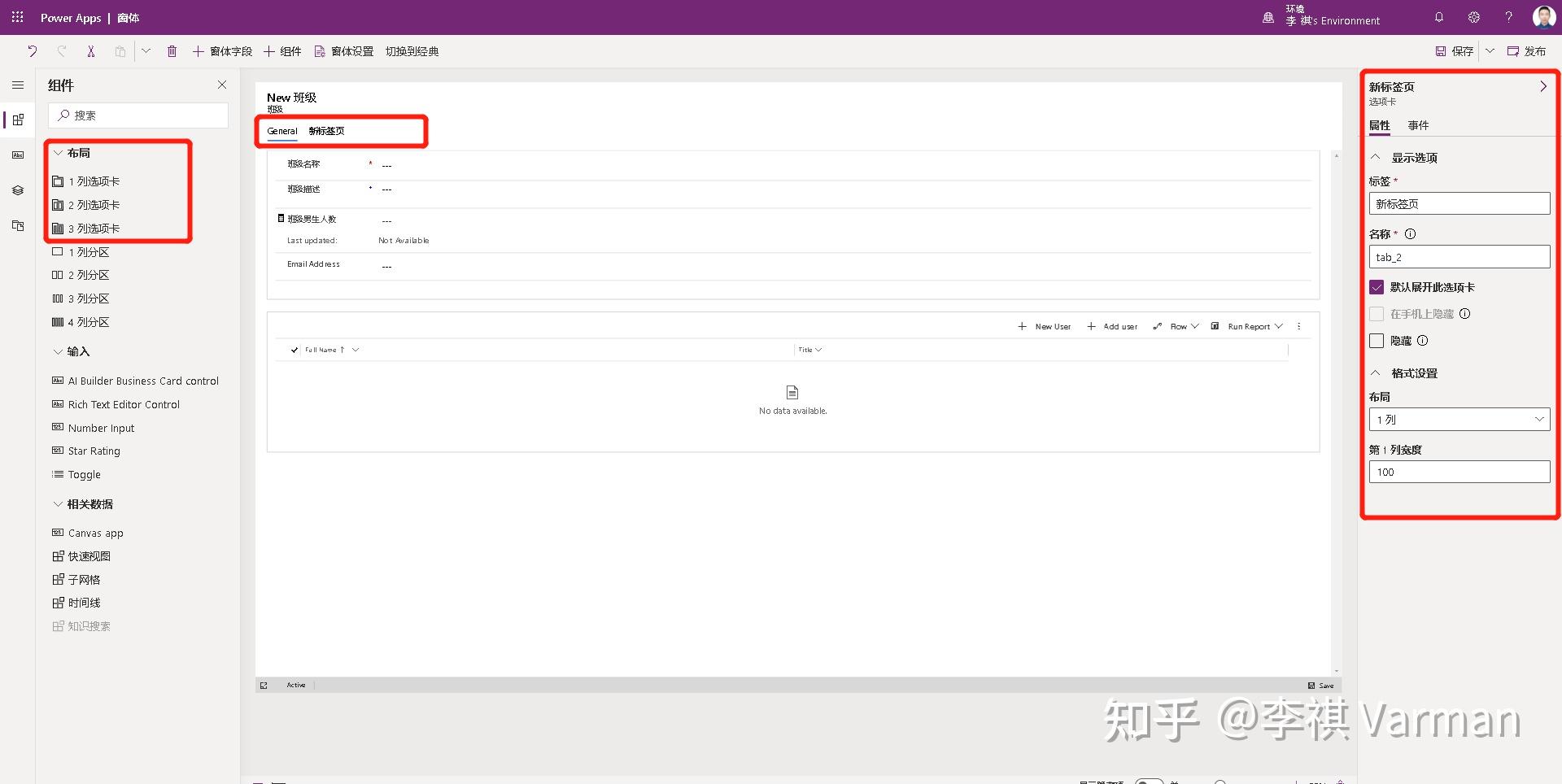Select the tree view icon in left rail
This screenshot has width=1562, height=784.
(17, 190)
